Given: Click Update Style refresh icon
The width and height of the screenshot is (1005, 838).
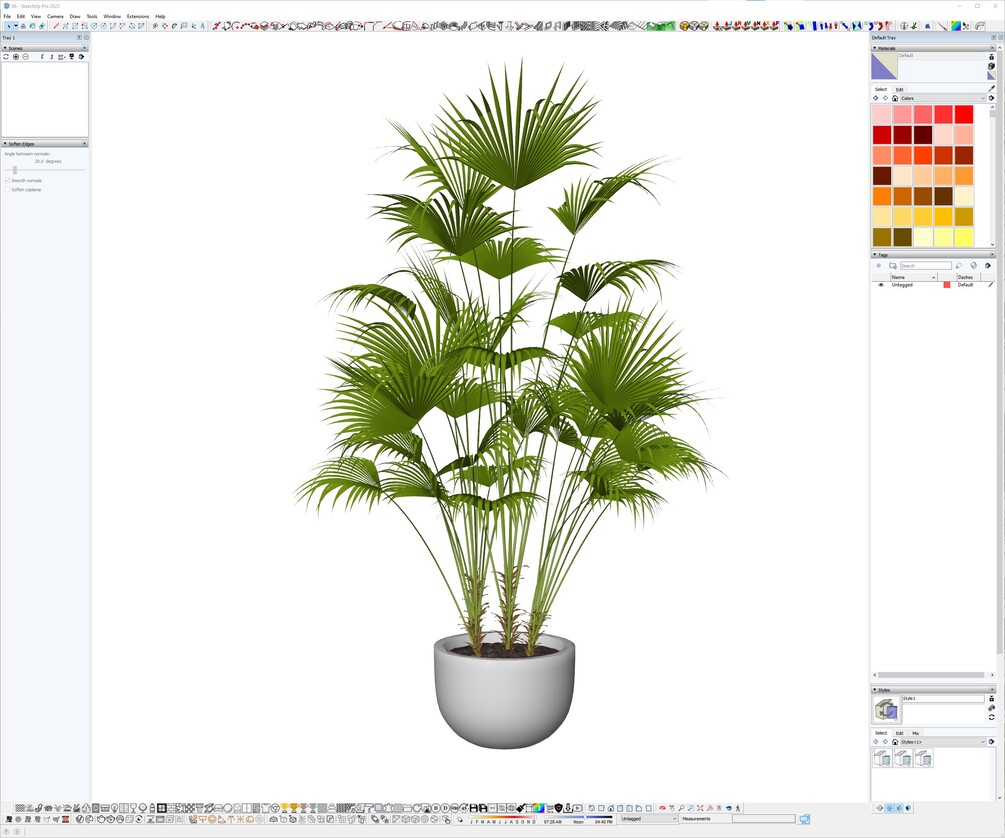Looking at the screenshot, I should (x=991, y=717).
